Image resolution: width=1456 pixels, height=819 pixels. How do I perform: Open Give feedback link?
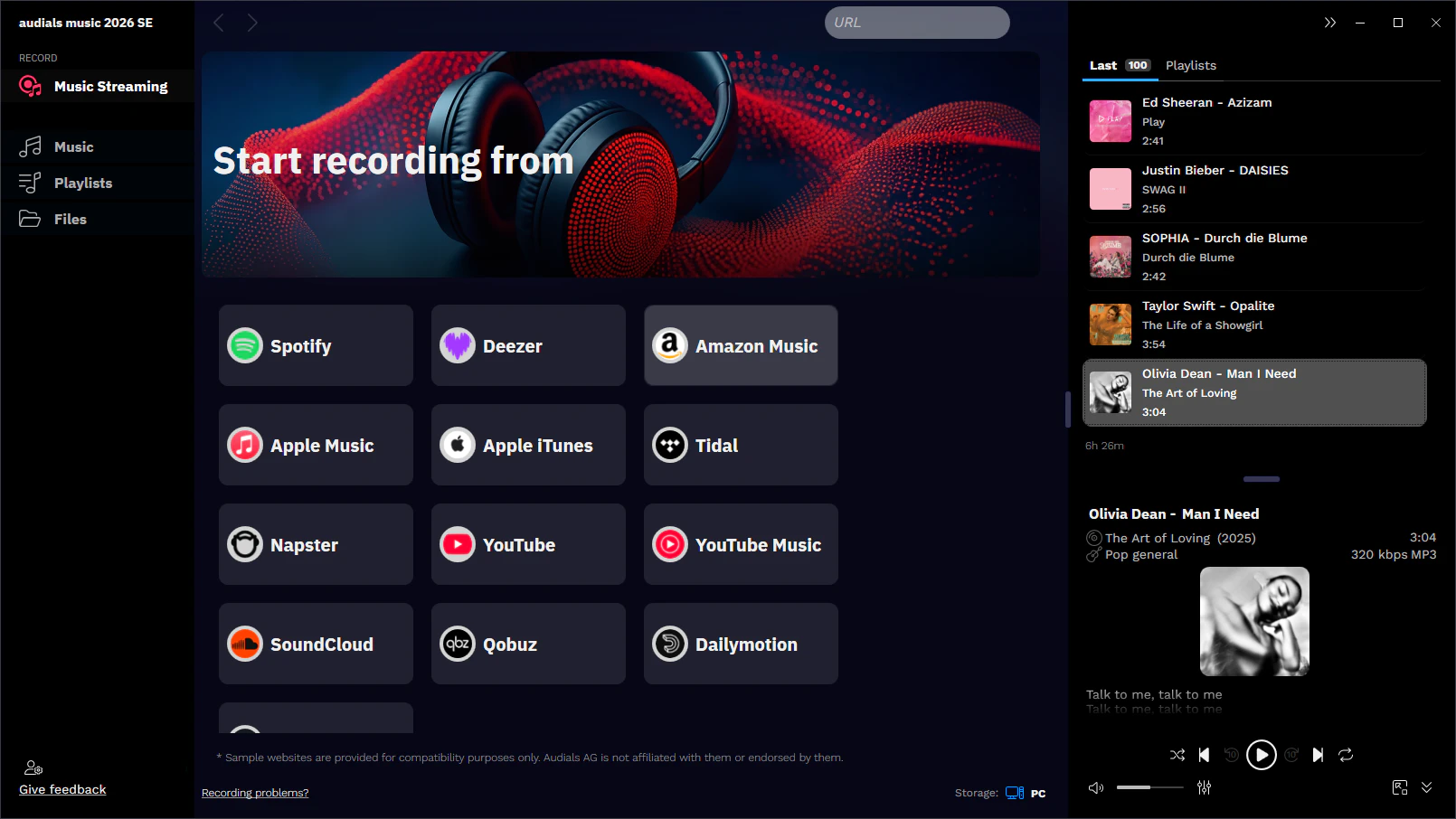62,789
